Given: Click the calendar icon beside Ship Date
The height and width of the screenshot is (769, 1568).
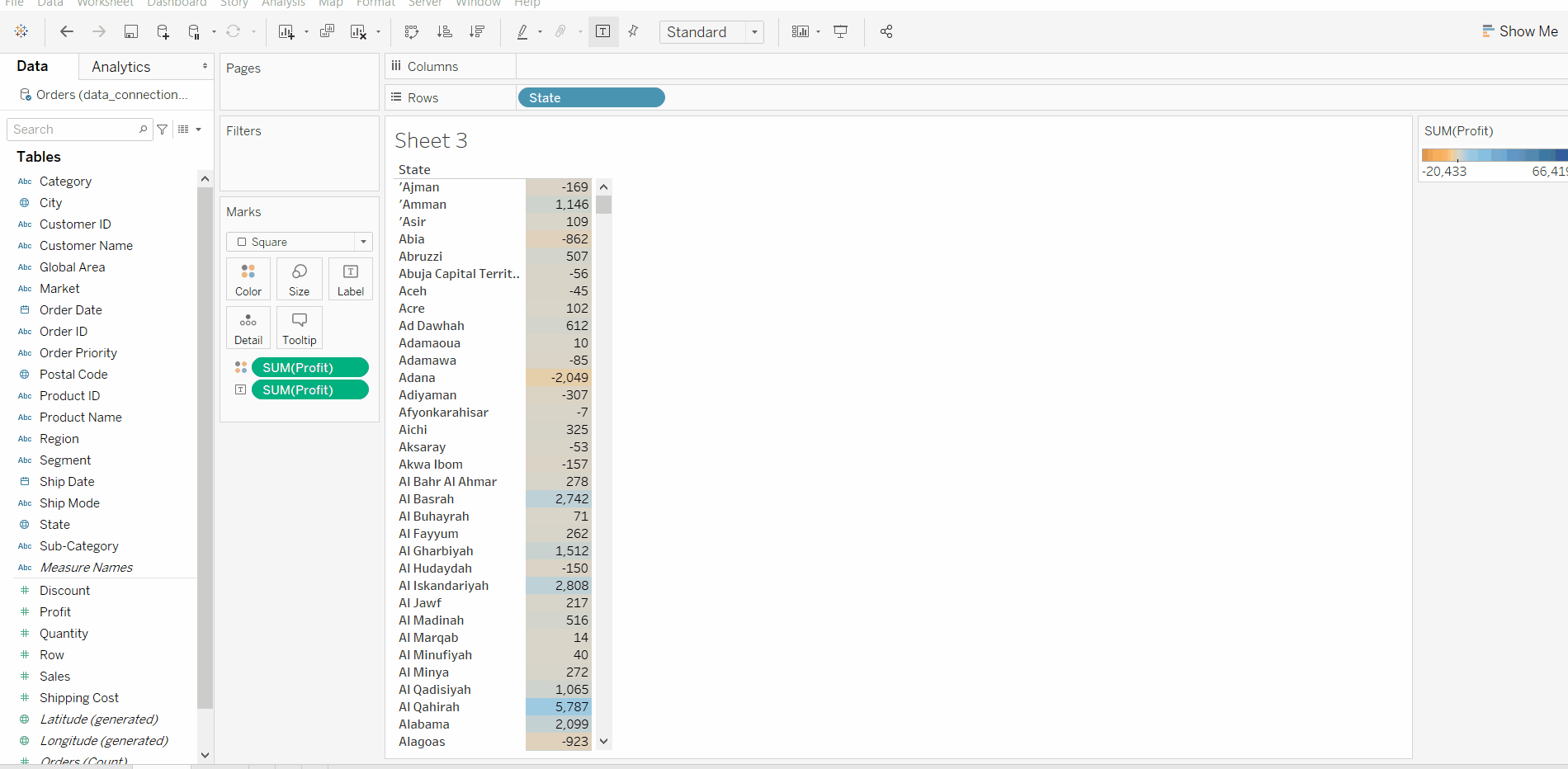Looking at the screenshot, I should tap(25, 482).
